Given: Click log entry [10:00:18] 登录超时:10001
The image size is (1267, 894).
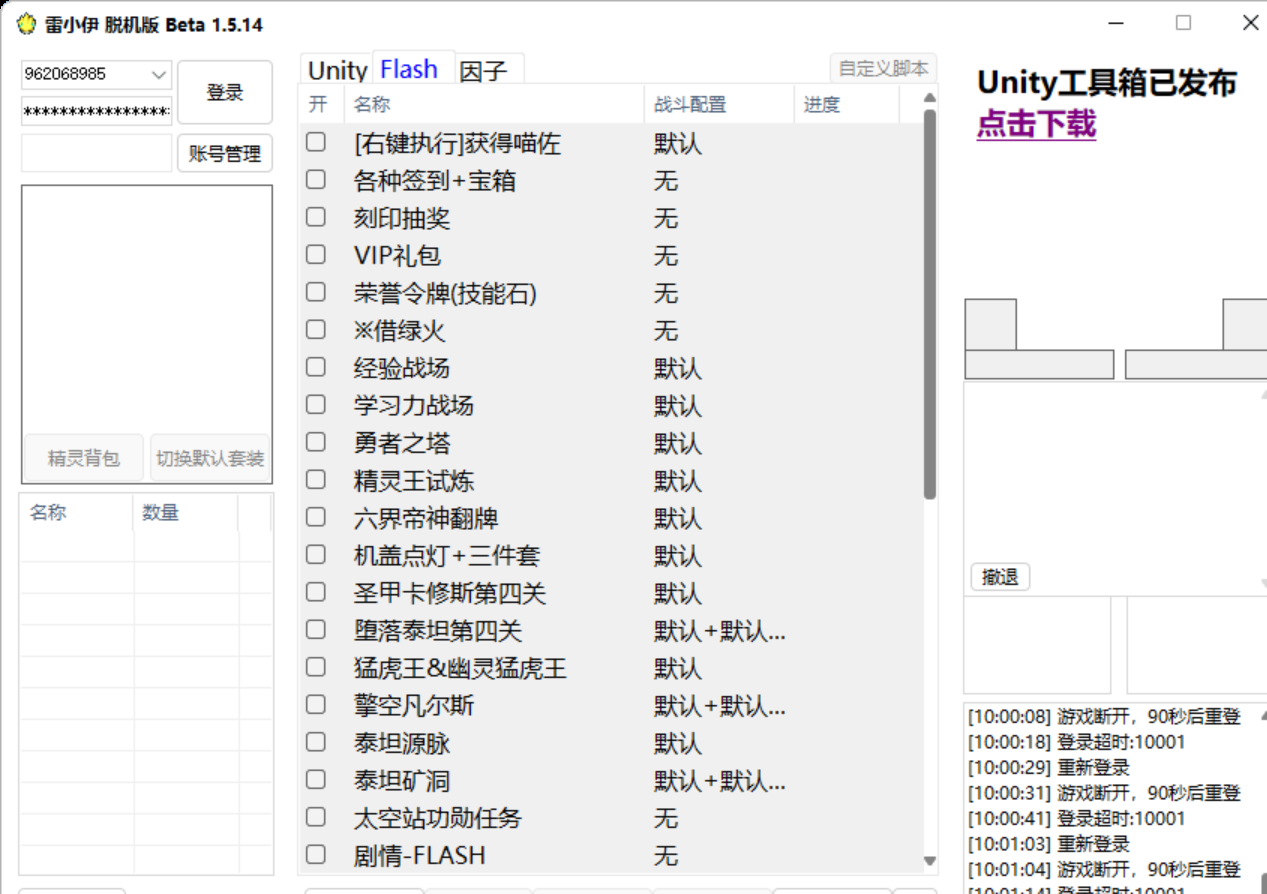Looking at the screenshot, I should pos(1076,742).
